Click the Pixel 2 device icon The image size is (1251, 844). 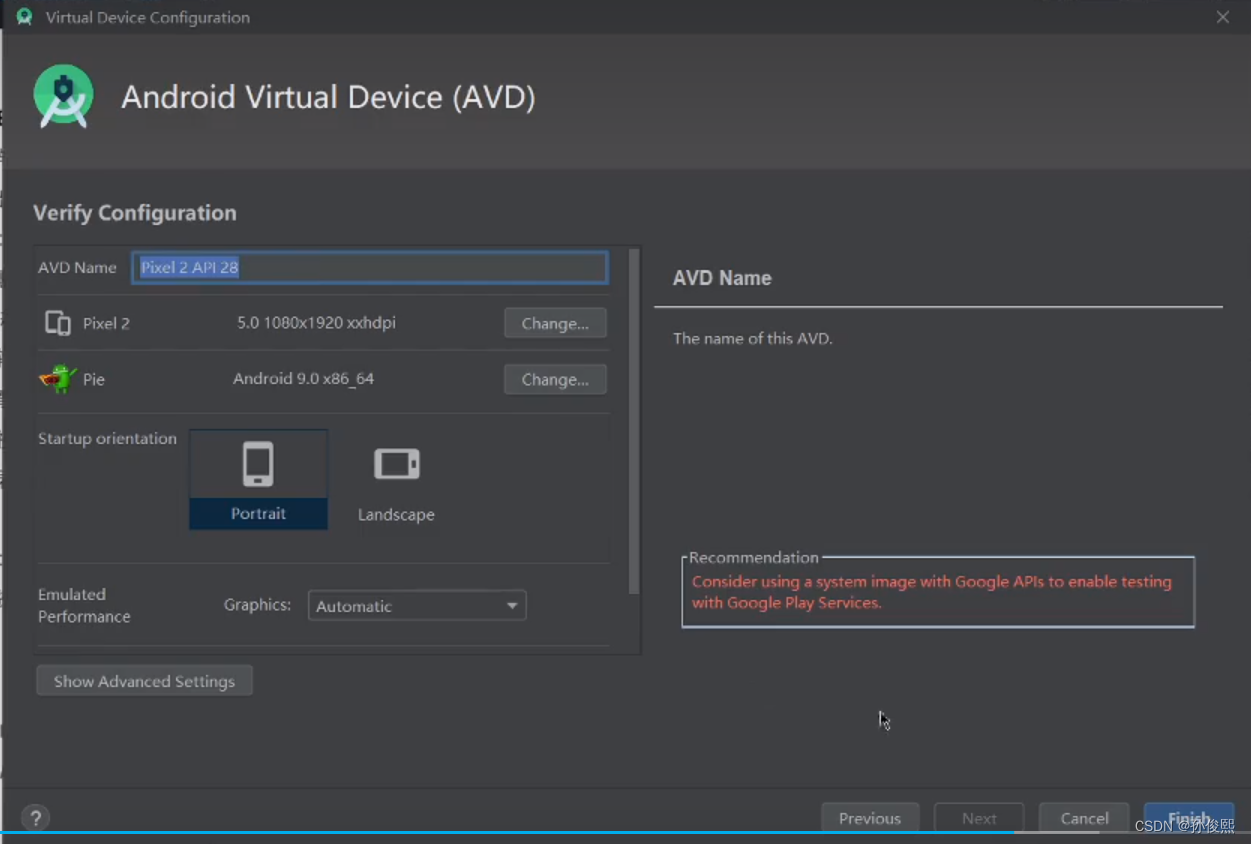(x=58, y=323)
